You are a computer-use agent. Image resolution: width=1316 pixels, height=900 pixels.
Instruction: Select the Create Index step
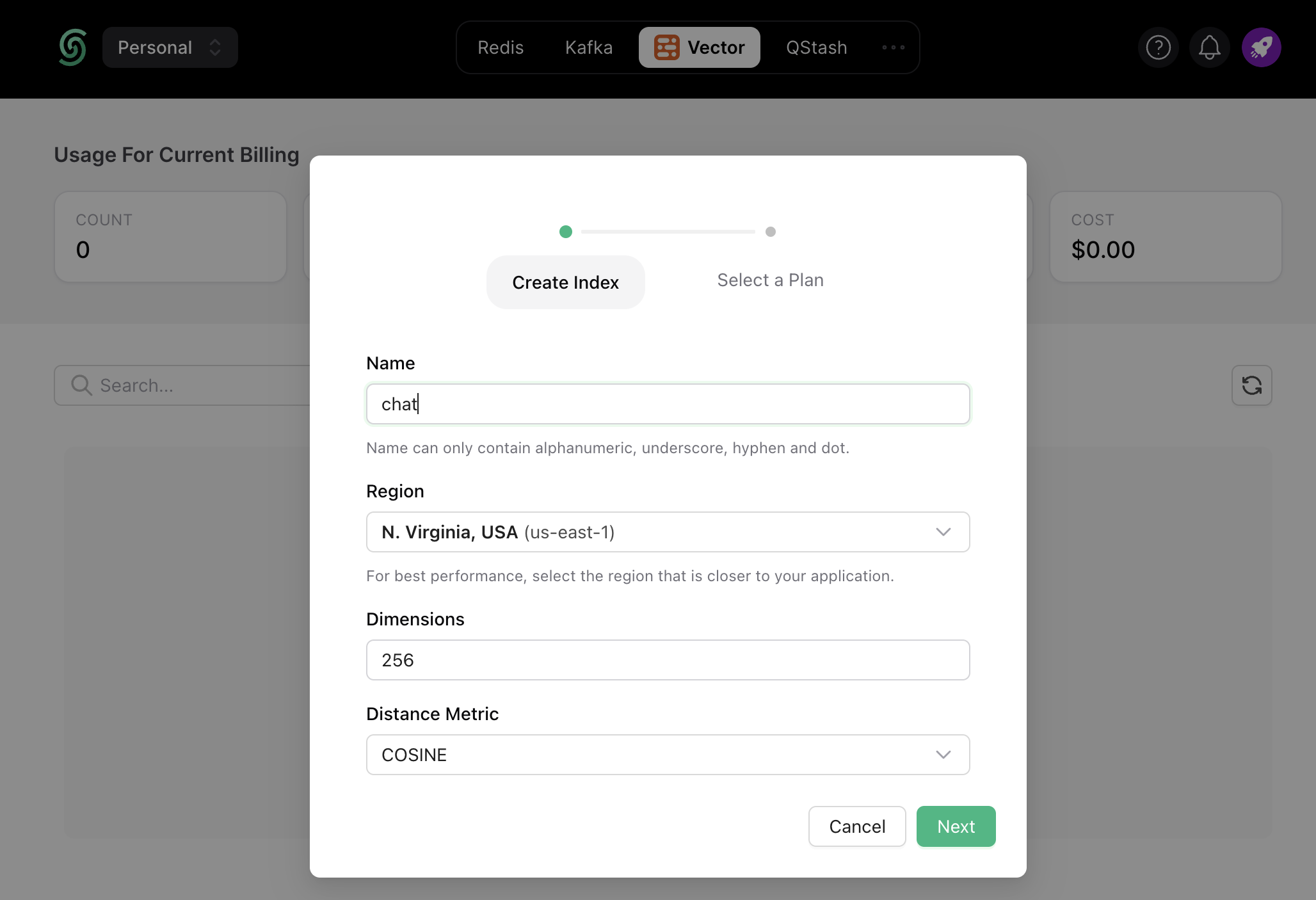click(x=565, y=282)
